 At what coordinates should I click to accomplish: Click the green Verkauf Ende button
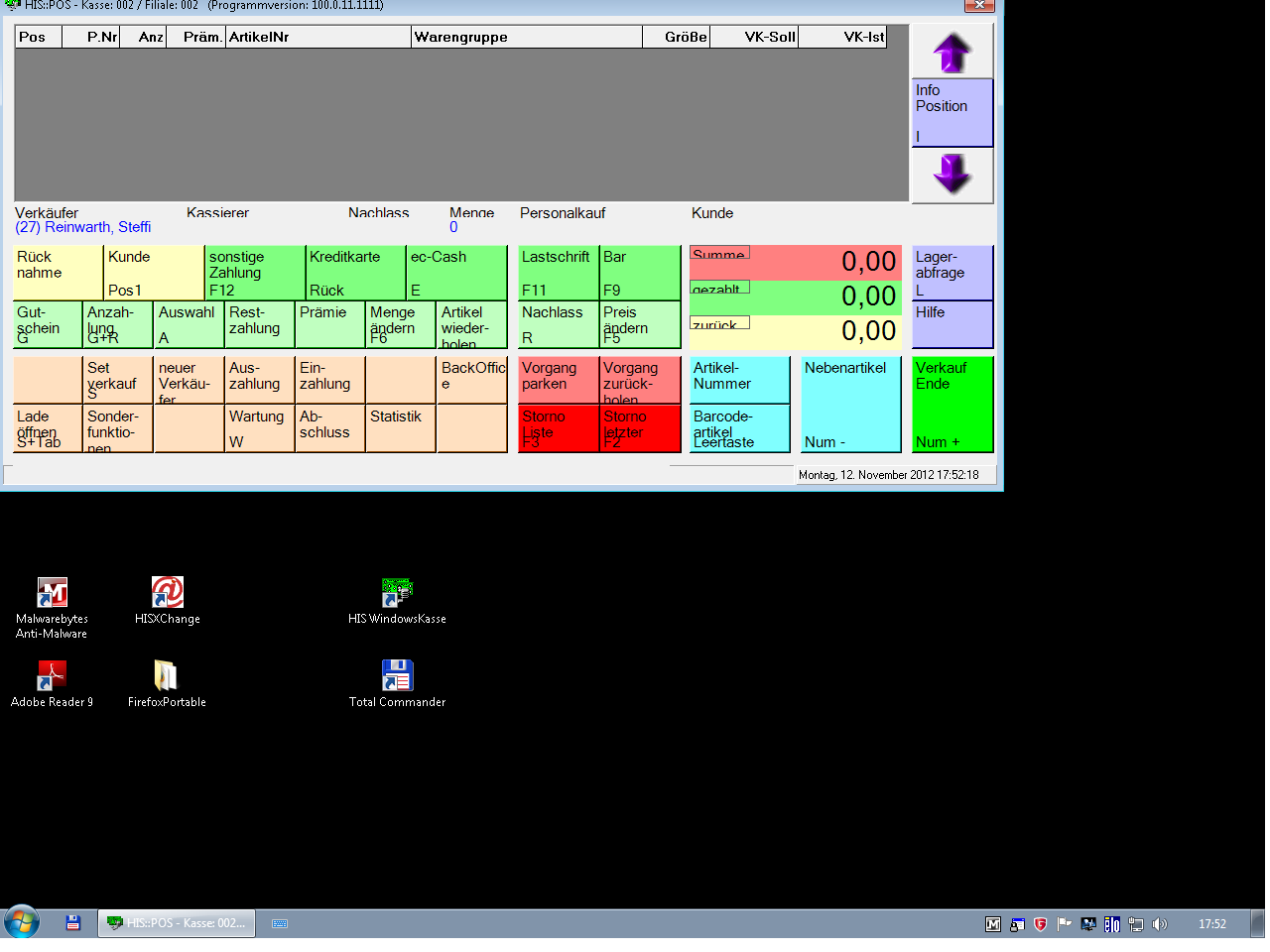(952, 405)
